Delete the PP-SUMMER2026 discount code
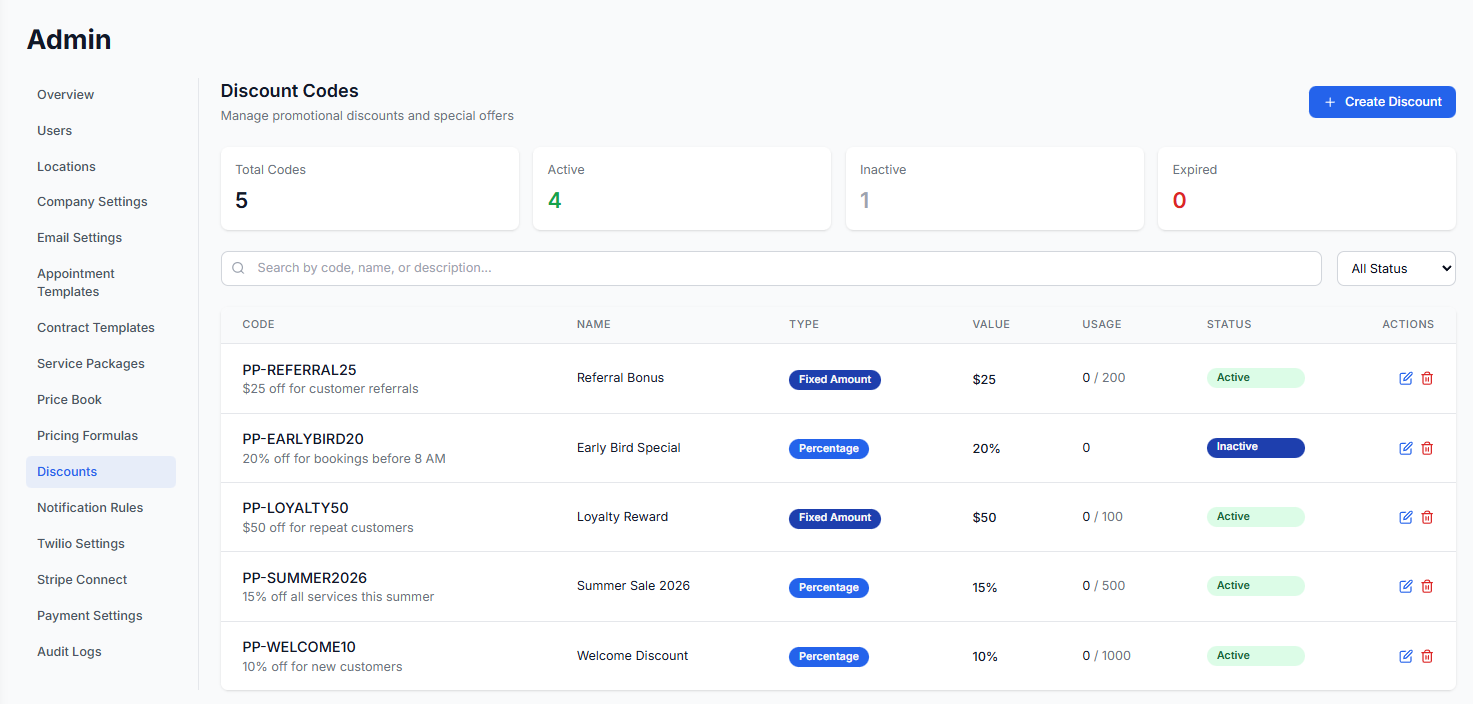Image resolution: width=1473 pixels, height=704 pixels. (1427, 586)
